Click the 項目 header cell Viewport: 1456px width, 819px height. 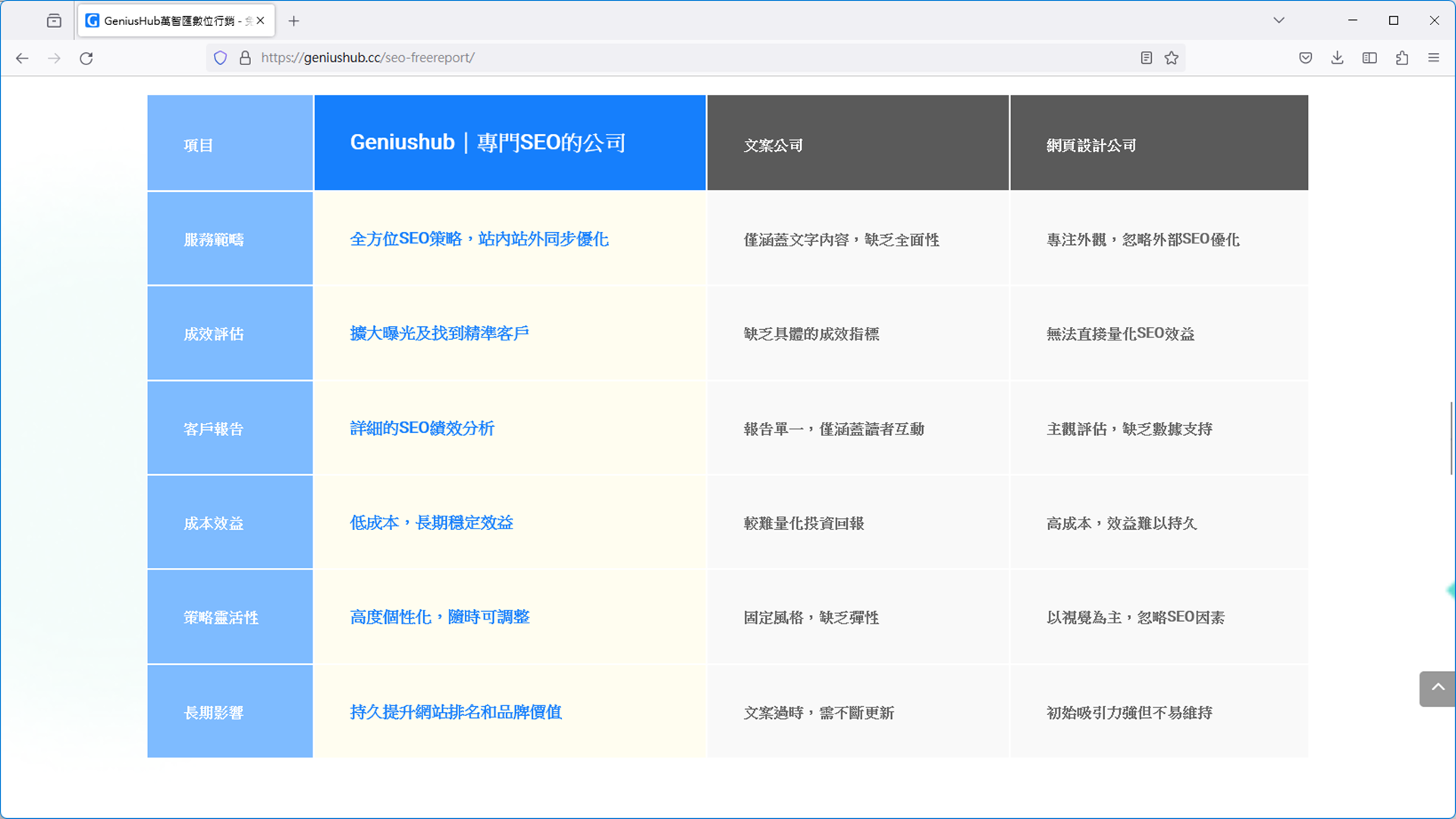click(x=230, y=143)
